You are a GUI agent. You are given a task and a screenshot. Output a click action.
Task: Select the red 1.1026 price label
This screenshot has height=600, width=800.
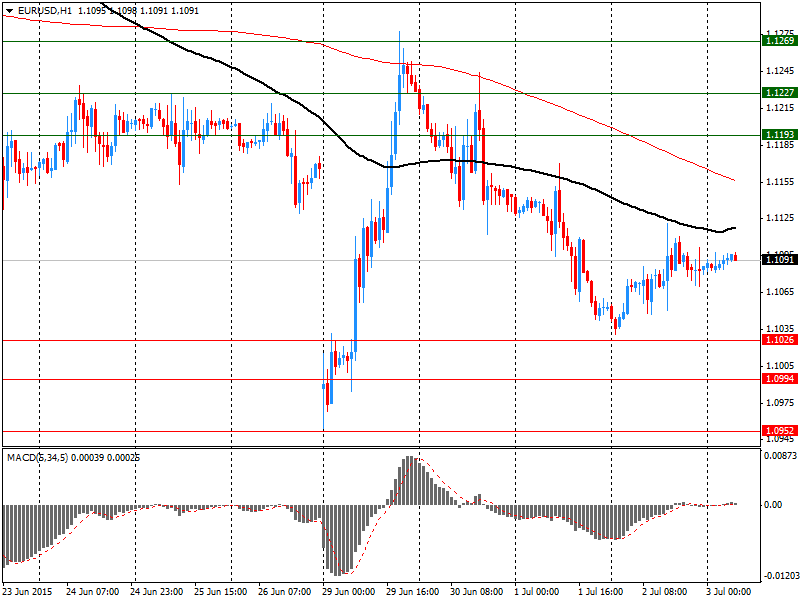[779, 340]
